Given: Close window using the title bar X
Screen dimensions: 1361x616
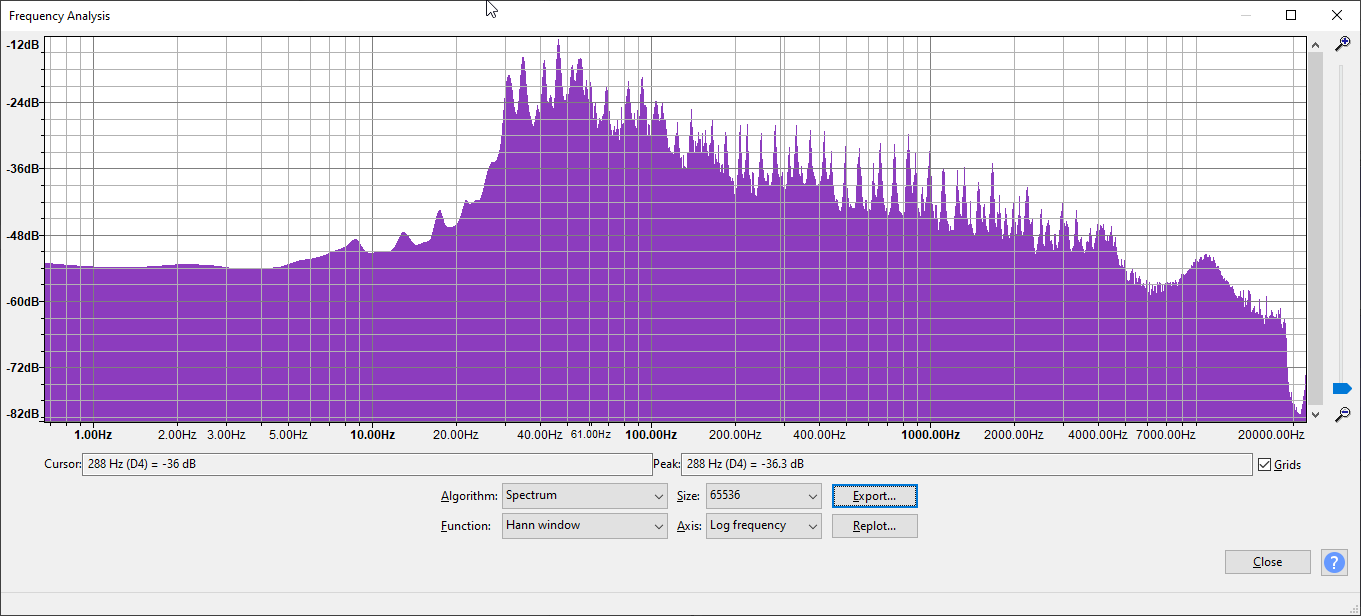Looking at the screenshot, I should (1337, 15).
